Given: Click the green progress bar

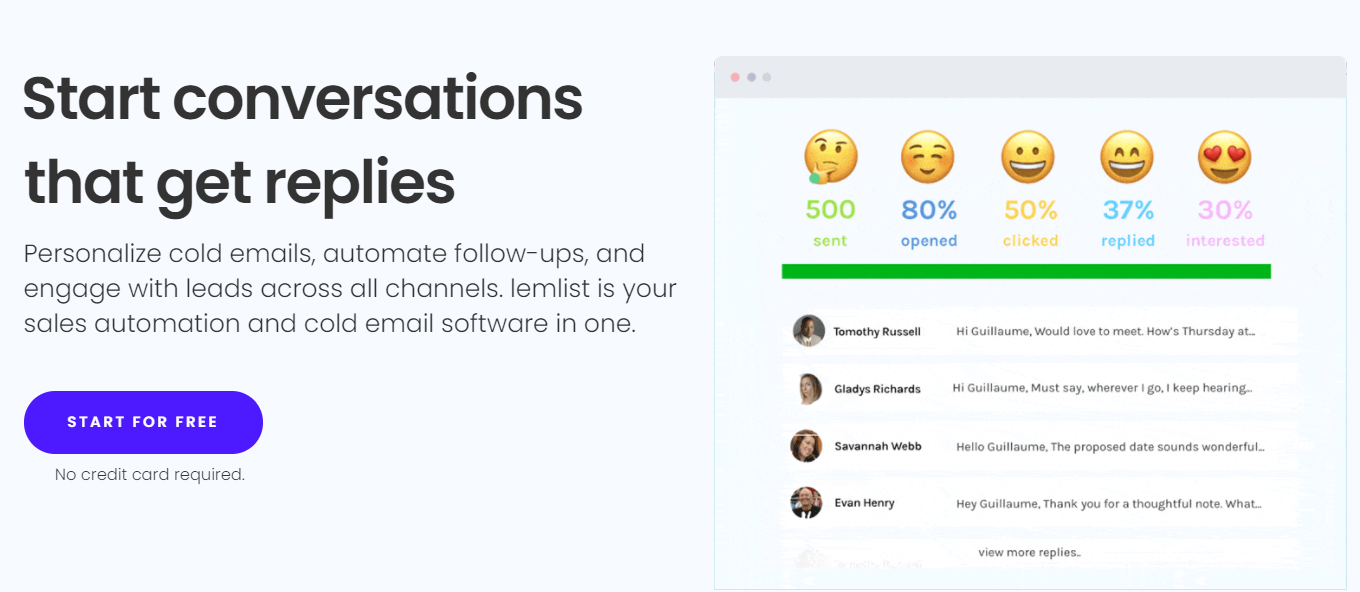Looking at the screenshot, I should [x=1026, y=271].
